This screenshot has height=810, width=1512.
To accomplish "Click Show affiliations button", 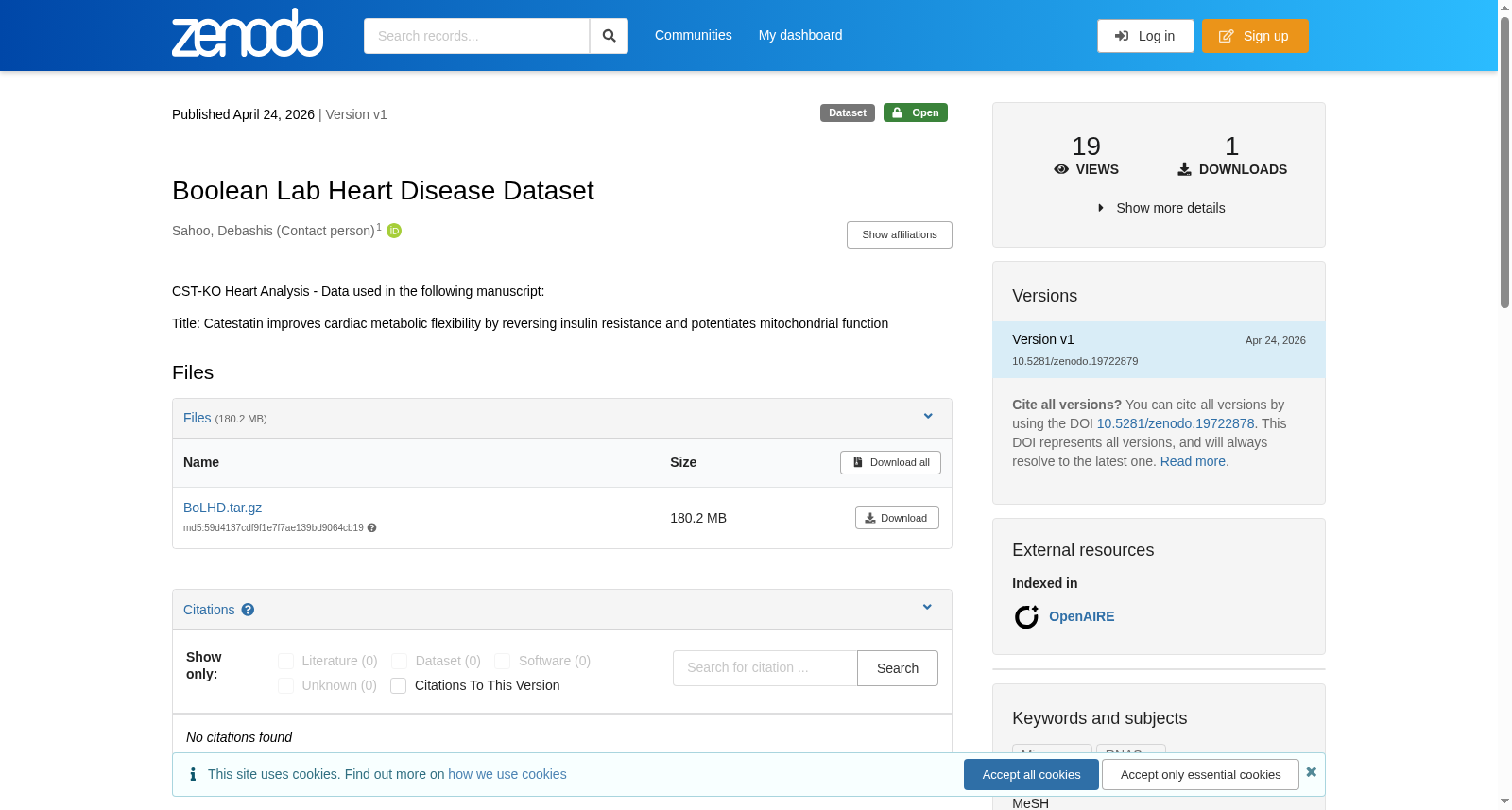I will pyautogui.click(x=900, y=234).
